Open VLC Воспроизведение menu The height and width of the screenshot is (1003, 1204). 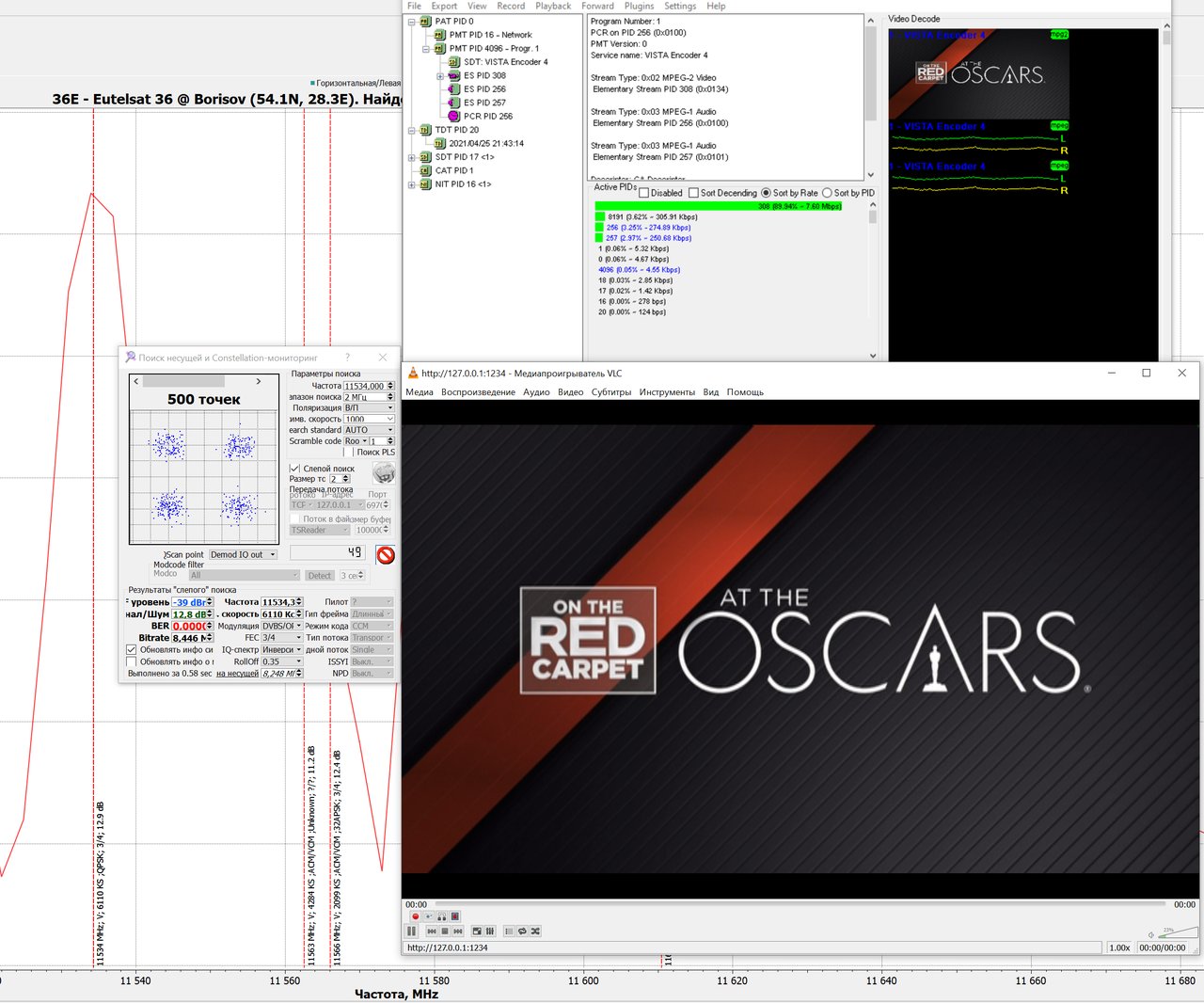(478, 392)
